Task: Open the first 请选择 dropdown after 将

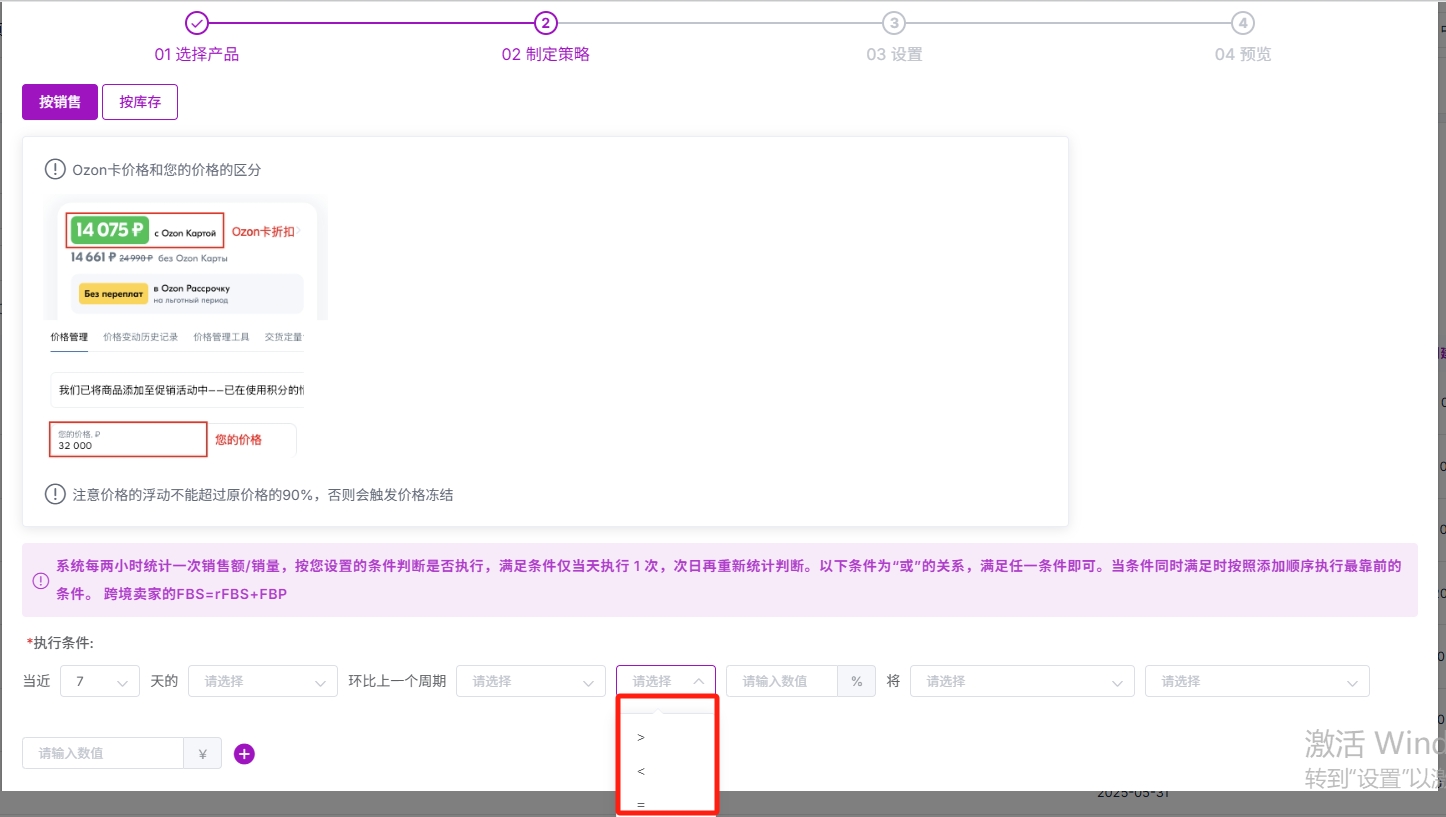Action: pyautogui.click(x=1022, y=681)
